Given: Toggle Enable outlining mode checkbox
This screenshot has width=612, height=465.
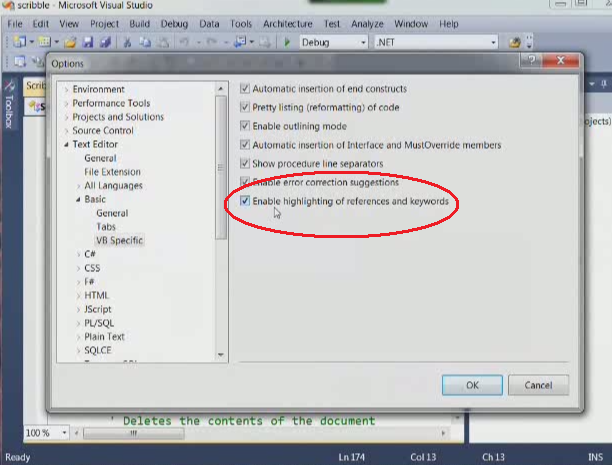Looking at the screenshot, I should click(x=245, y=126).
